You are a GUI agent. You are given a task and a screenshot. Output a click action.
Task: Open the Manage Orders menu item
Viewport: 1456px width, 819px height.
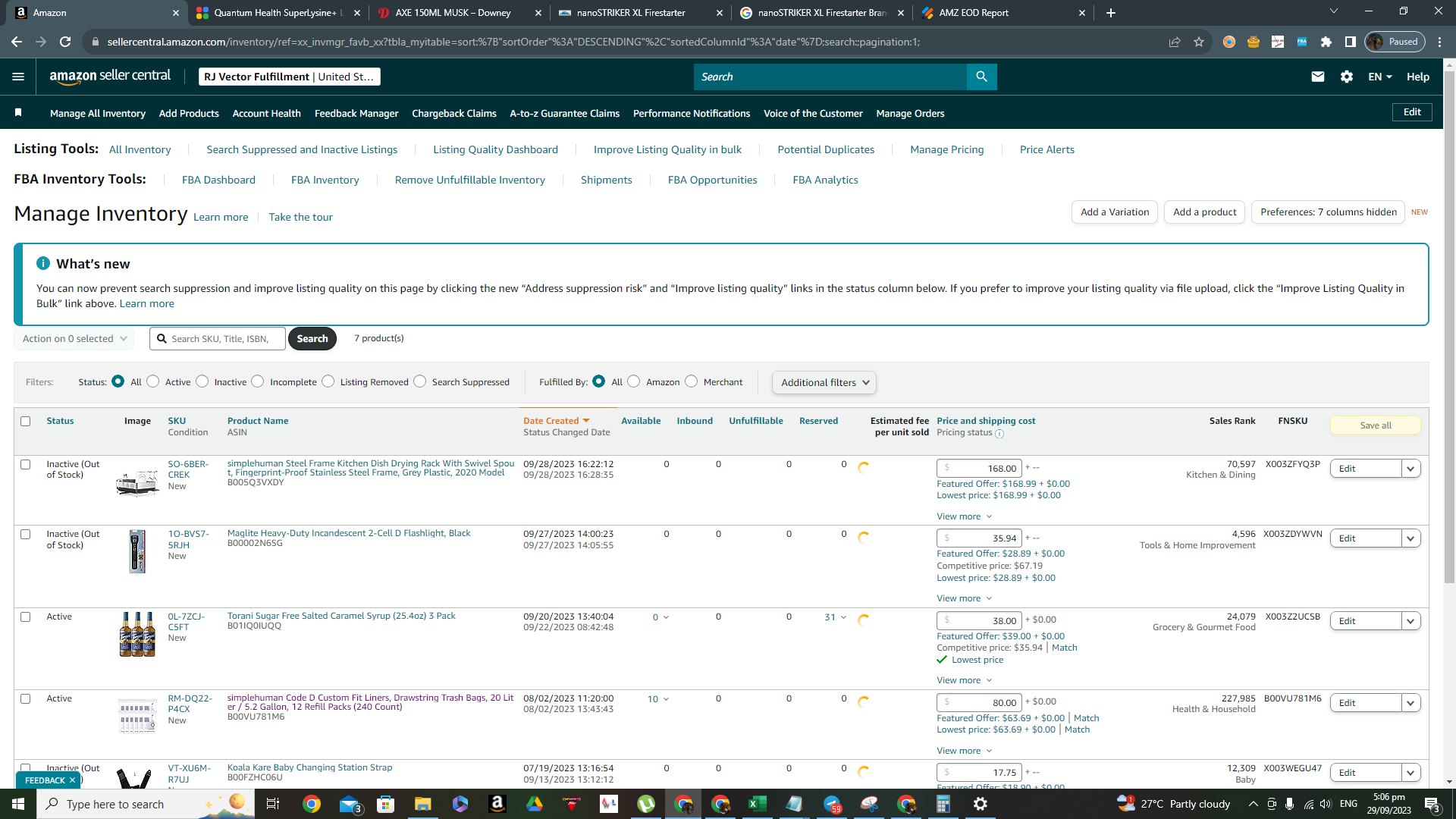[x=910, y=113]
